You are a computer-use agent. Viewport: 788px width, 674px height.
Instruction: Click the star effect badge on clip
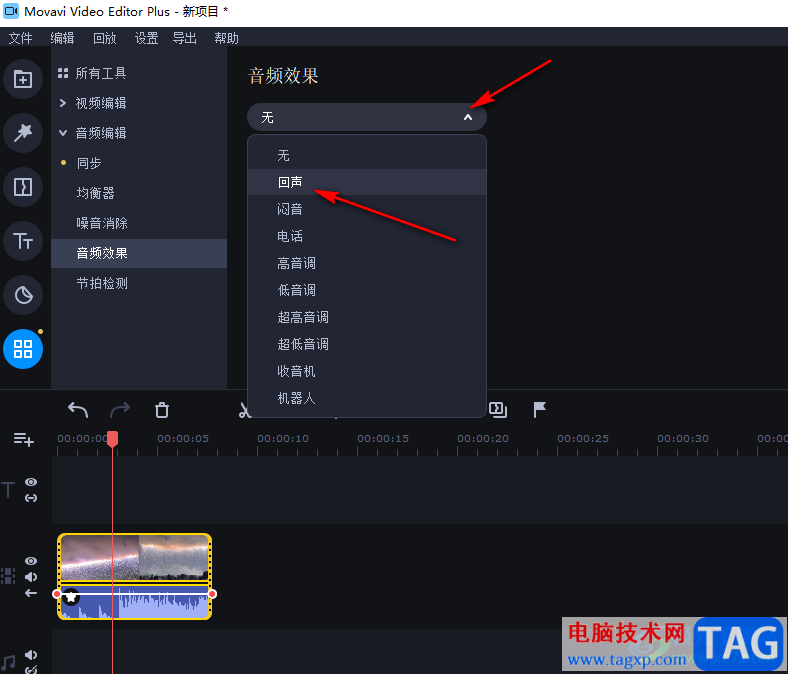71,597
